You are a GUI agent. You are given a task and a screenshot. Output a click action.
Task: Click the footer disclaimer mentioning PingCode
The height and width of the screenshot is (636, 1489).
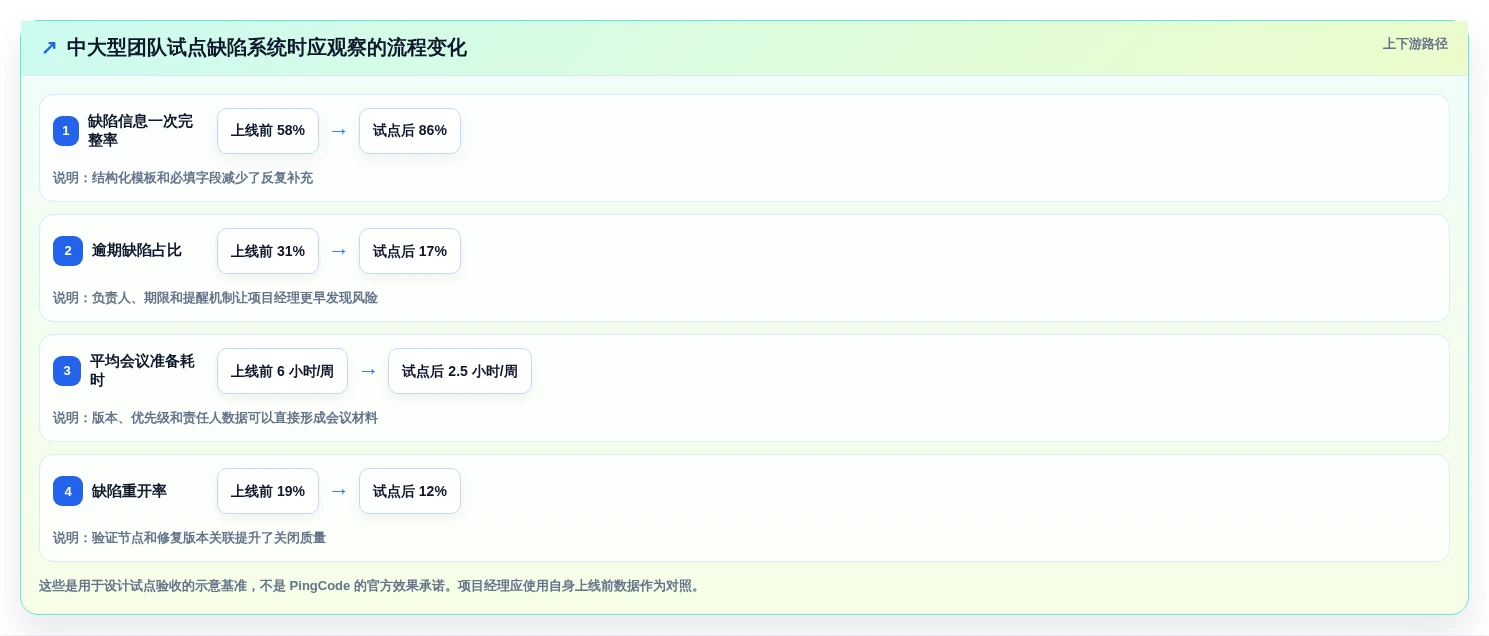372,586
